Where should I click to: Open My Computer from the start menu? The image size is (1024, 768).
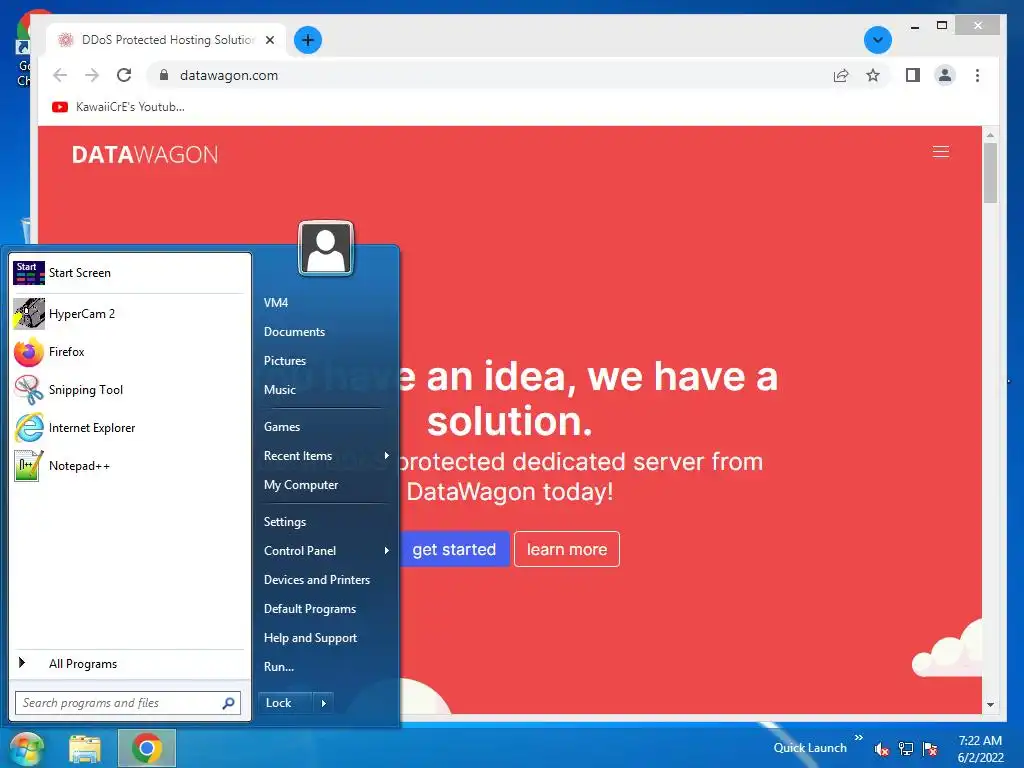(301, 485)
